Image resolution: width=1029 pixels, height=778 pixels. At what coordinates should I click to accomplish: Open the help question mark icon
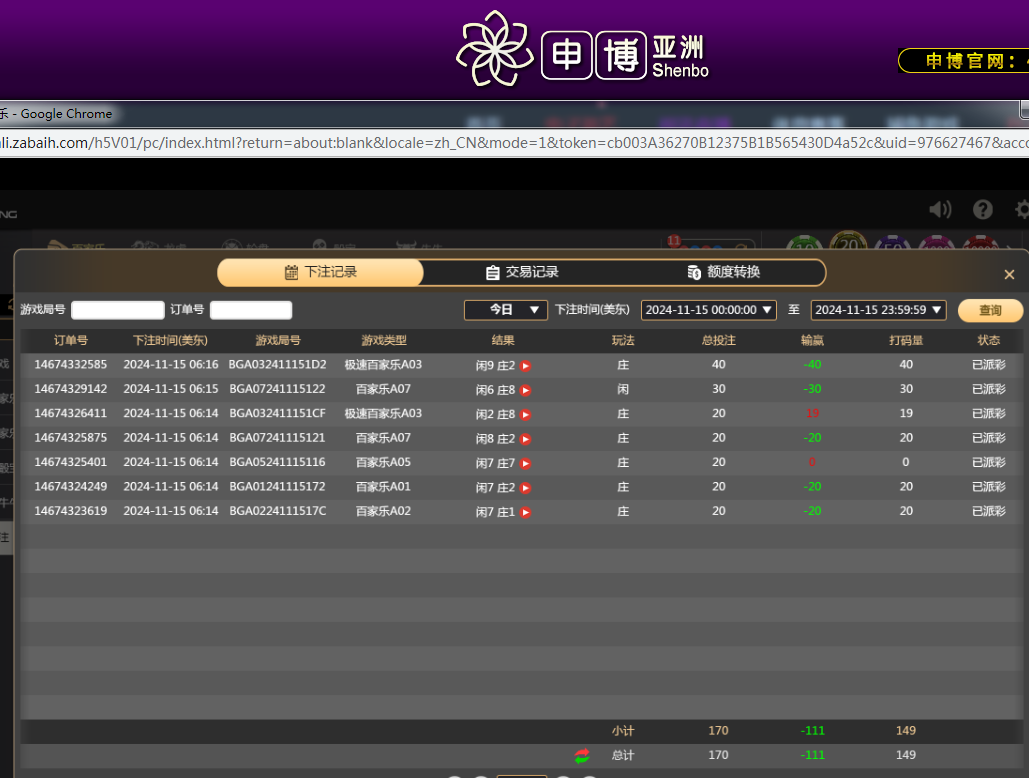point(983,209)
